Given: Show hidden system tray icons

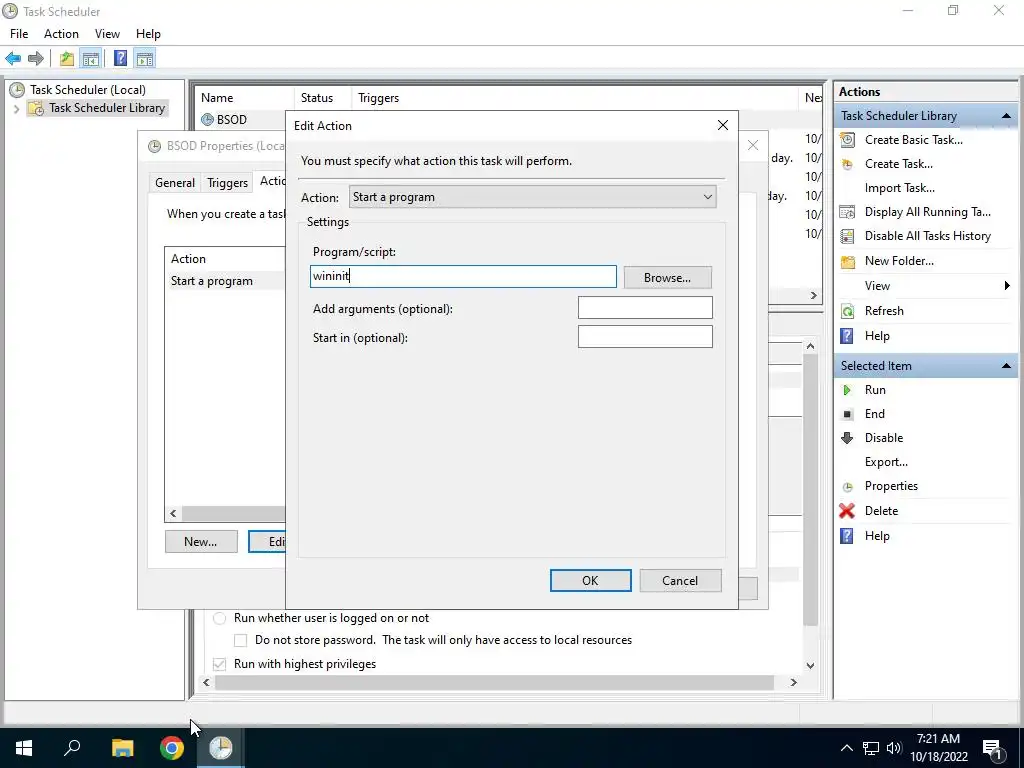Looking at the screenshot, I should 846,748.
